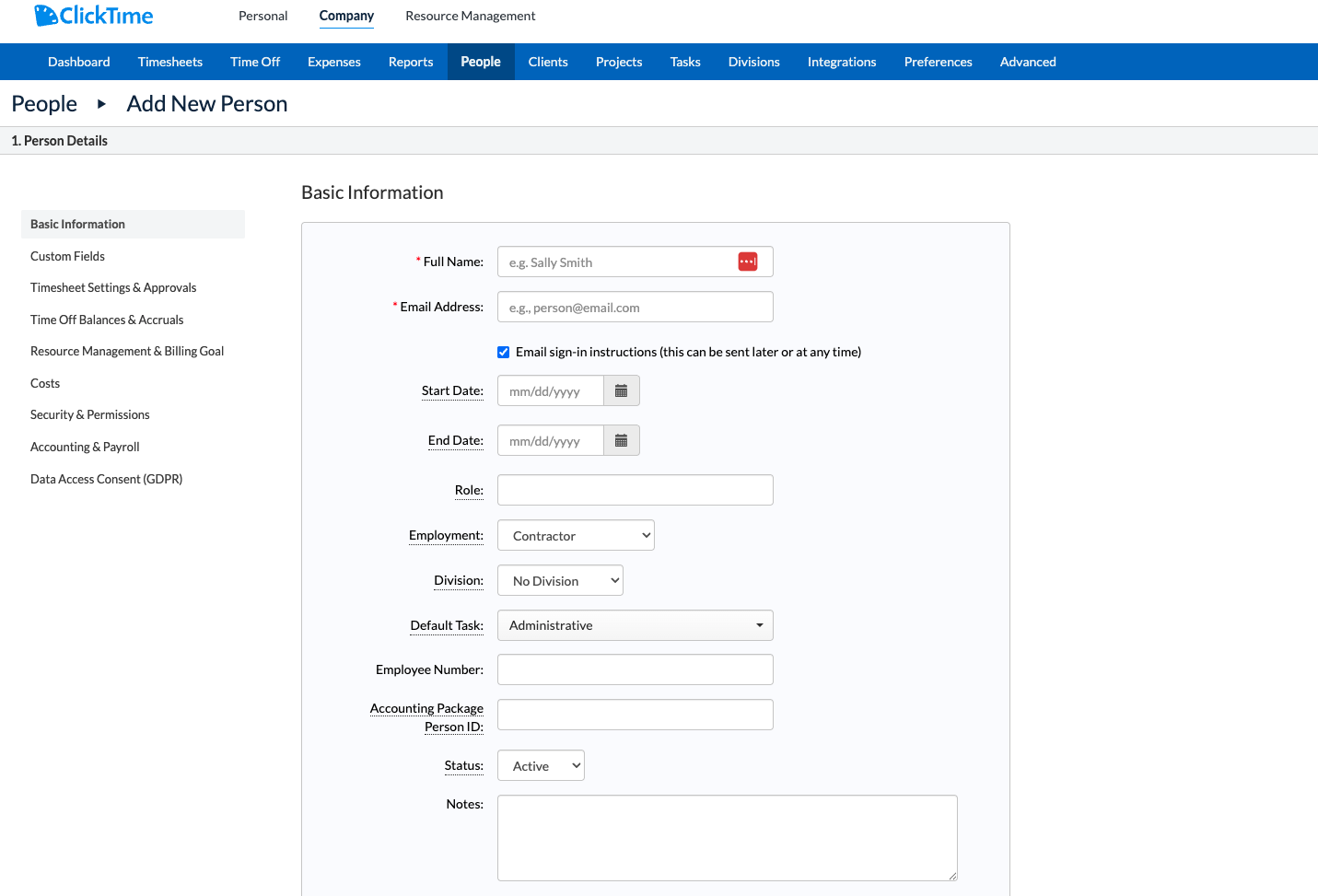Click the ClickTime logo

click(94, 16)
